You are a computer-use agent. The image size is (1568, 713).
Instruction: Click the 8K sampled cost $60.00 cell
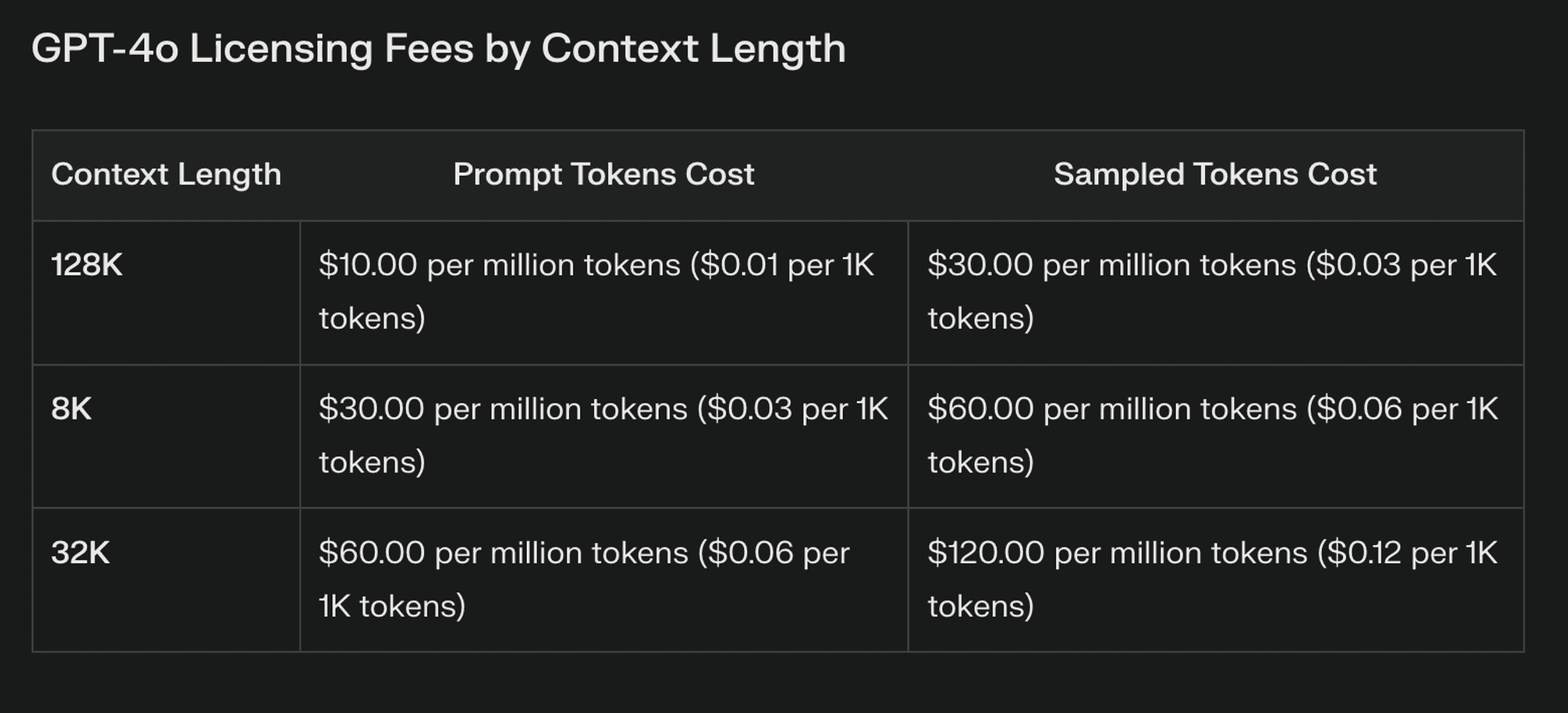pos(1215,436)
